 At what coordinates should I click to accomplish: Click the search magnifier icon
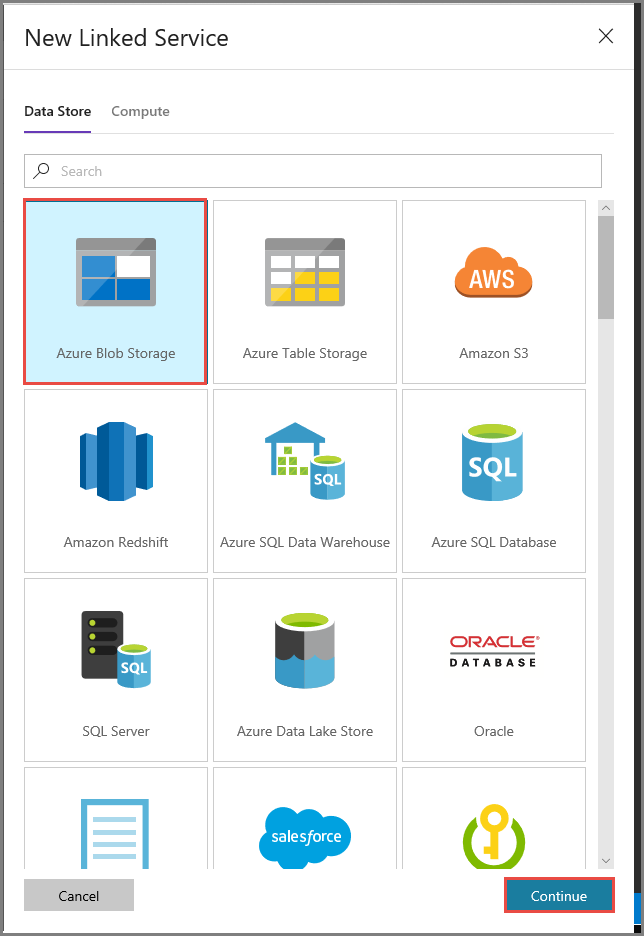click(41, 170)
